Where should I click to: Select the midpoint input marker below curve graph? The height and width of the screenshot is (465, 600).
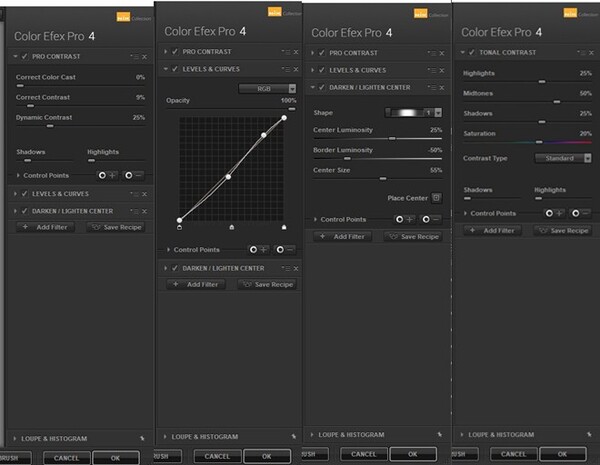232,227
